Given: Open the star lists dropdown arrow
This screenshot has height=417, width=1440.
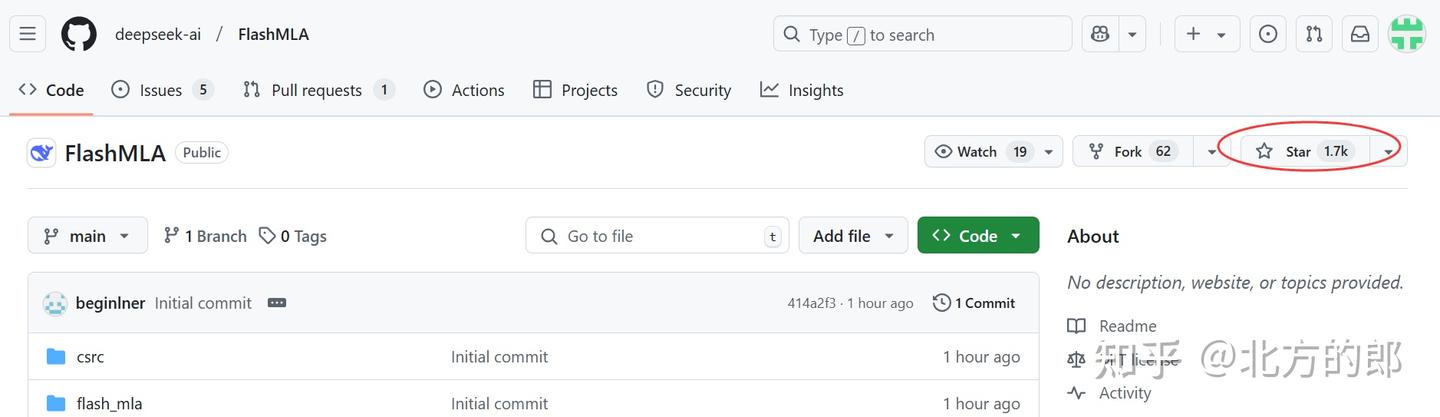Looking at the screenshot, I should tap(1389, 152).
